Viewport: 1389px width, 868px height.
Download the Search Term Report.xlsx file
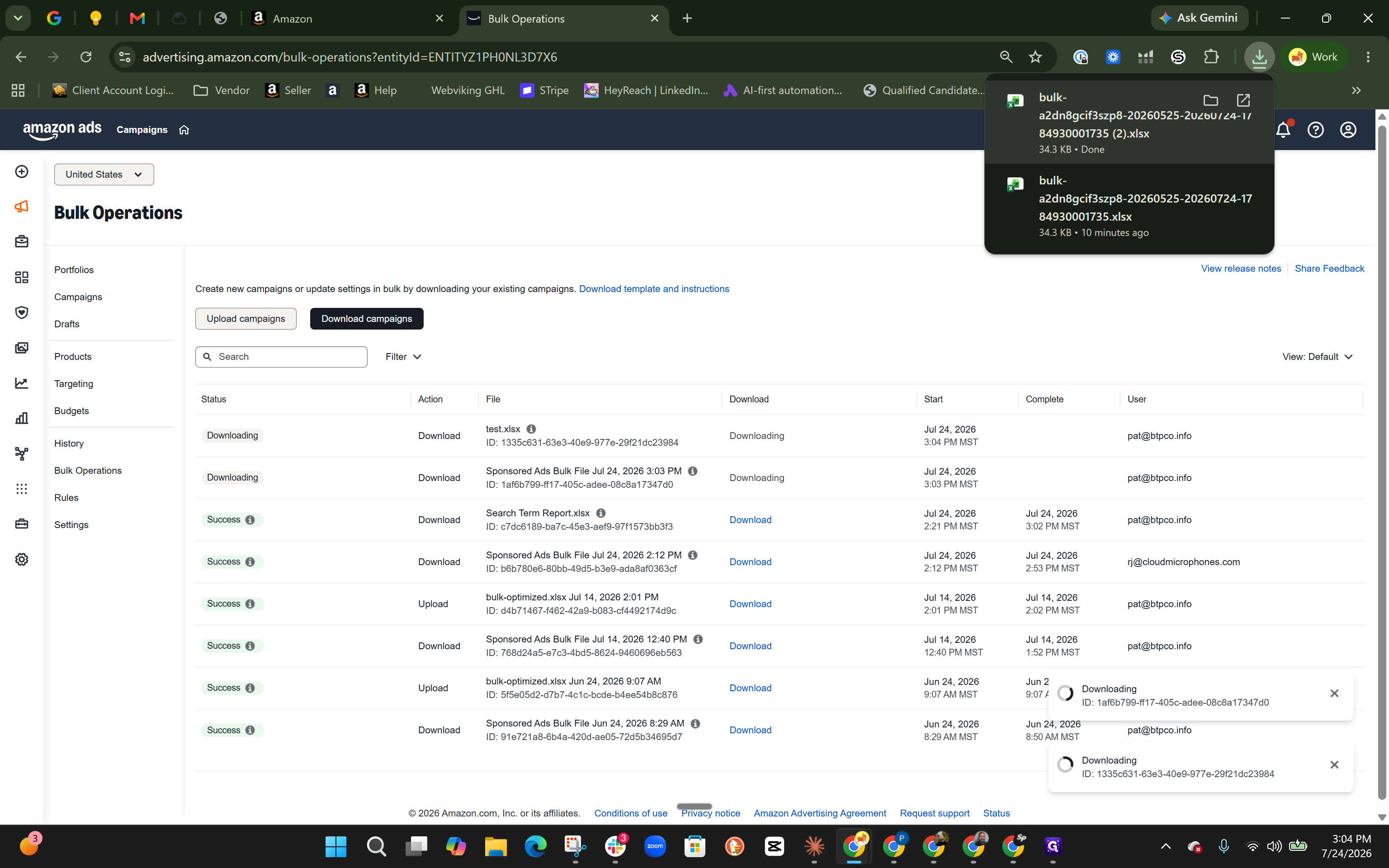[750, 519]
